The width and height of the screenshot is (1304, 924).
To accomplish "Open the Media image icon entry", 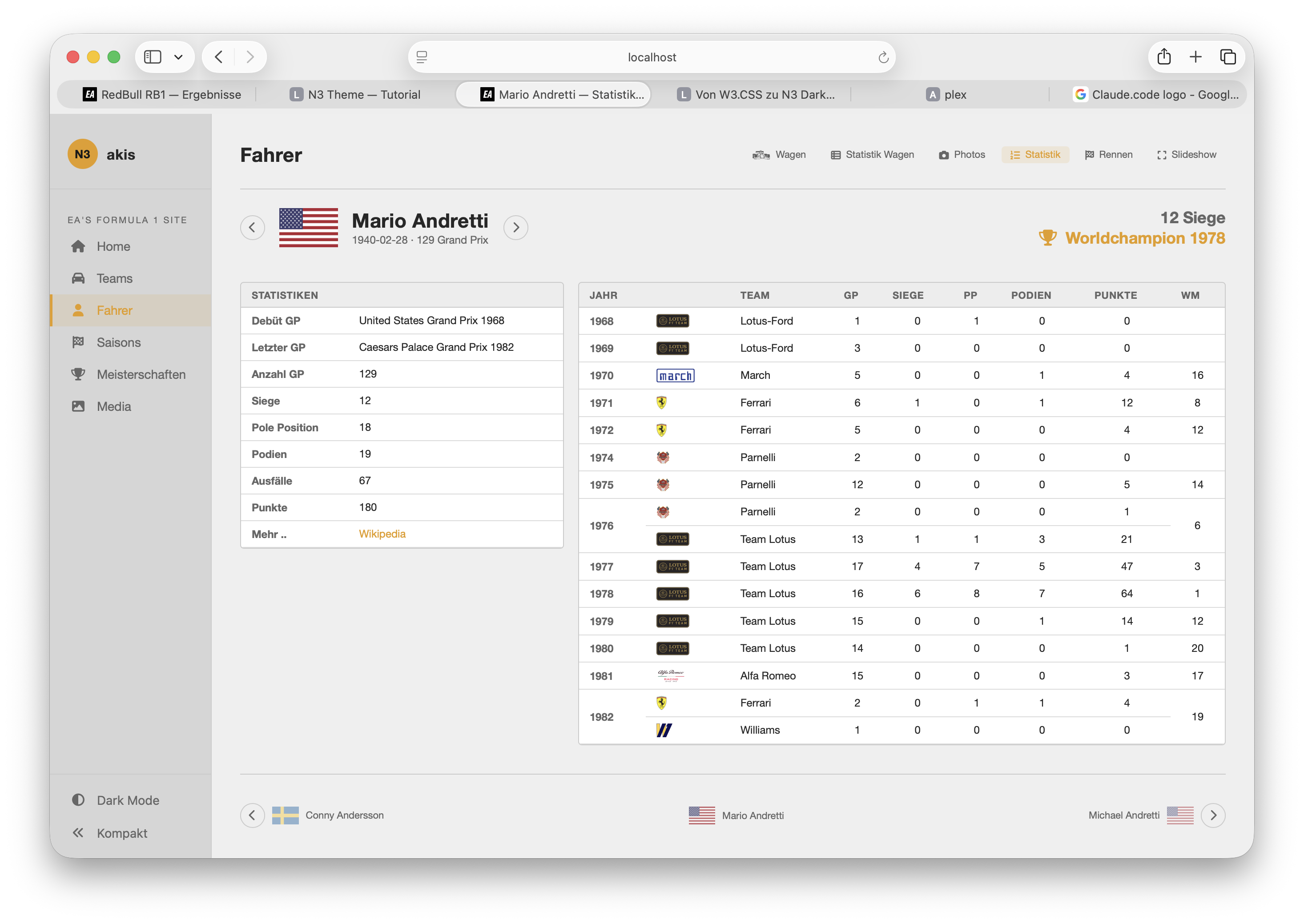I will 131,406.
